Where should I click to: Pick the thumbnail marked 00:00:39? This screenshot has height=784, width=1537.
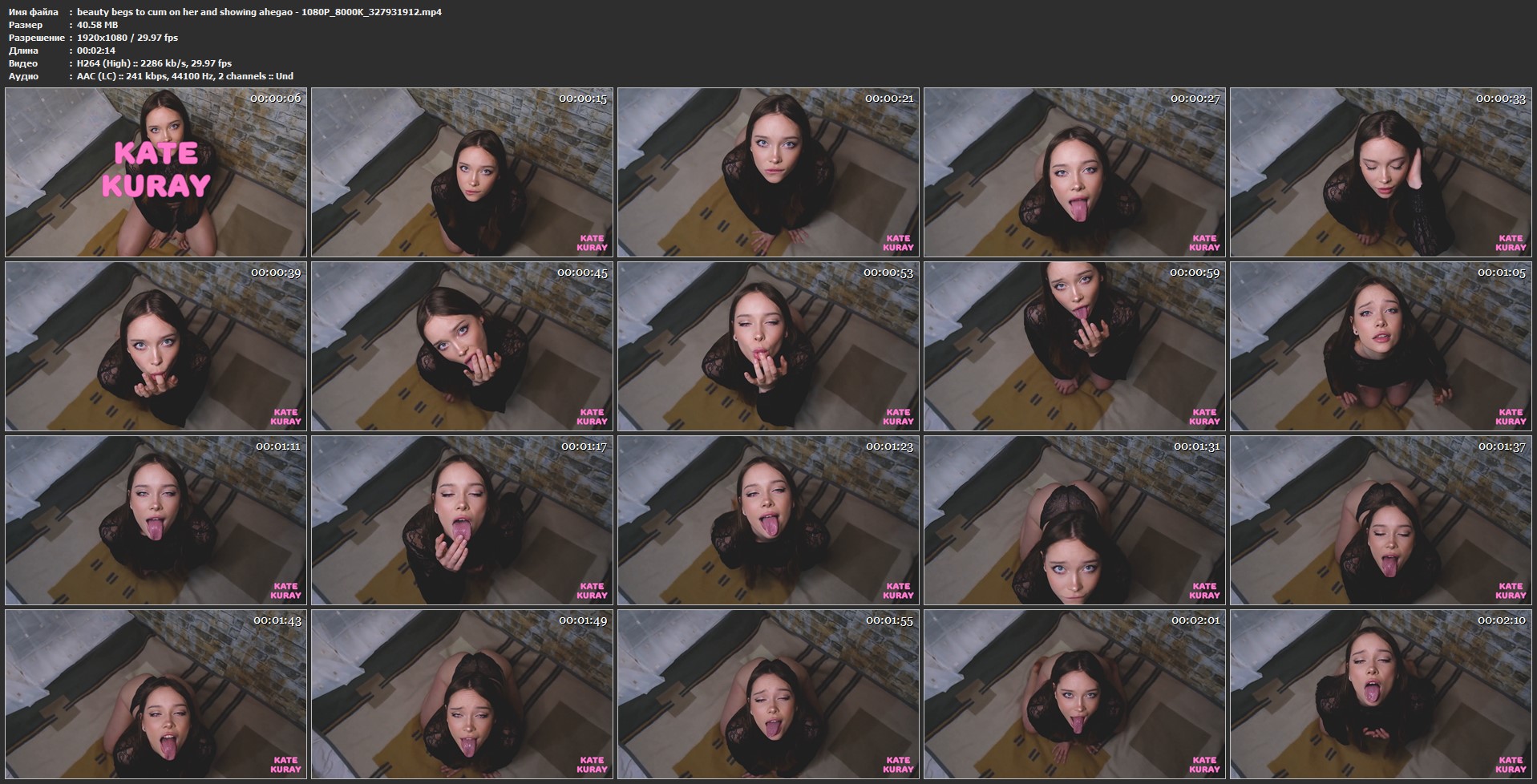pyautogui.click(x=156, y=346)
